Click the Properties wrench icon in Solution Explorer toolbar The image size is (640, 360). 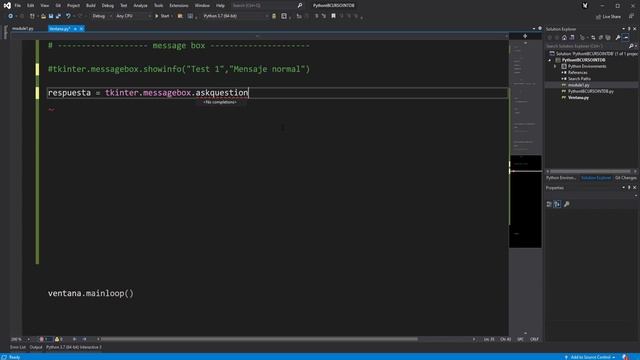(618, 38)
